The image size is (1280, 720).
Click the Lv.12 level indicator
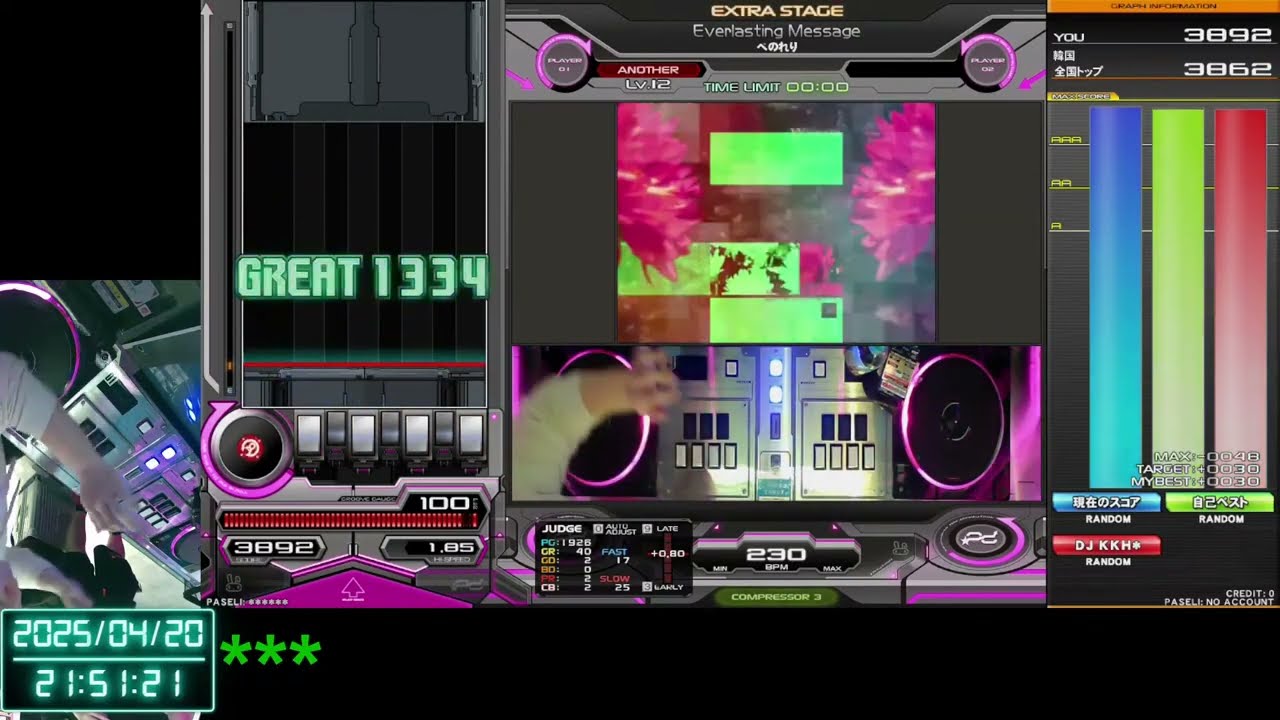click(648, 85)
